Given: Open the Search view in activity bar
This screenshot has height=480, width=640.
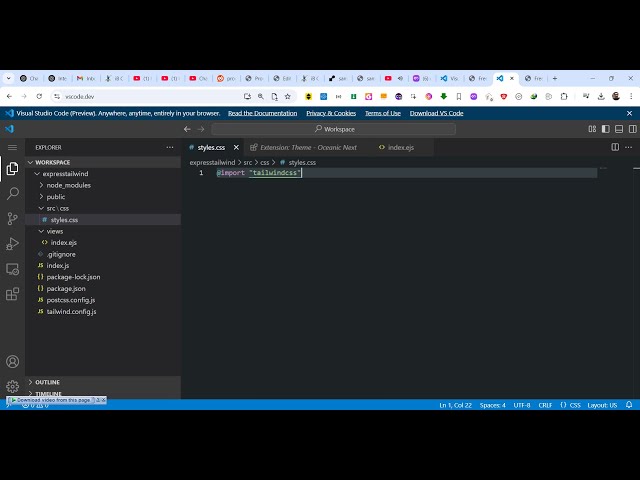Looking at the screenshot, I should pyautogui.click(x=12, y=193).
